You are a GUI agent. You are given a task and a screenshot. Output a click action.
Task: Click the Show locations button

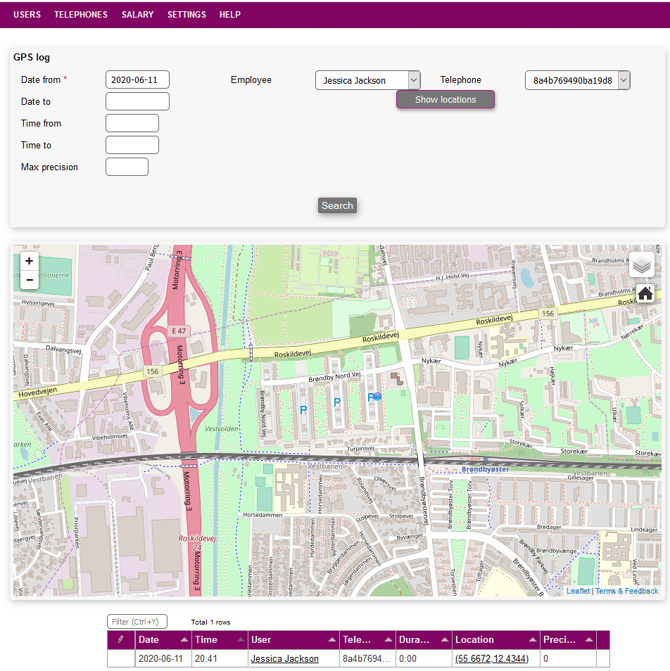445,100
